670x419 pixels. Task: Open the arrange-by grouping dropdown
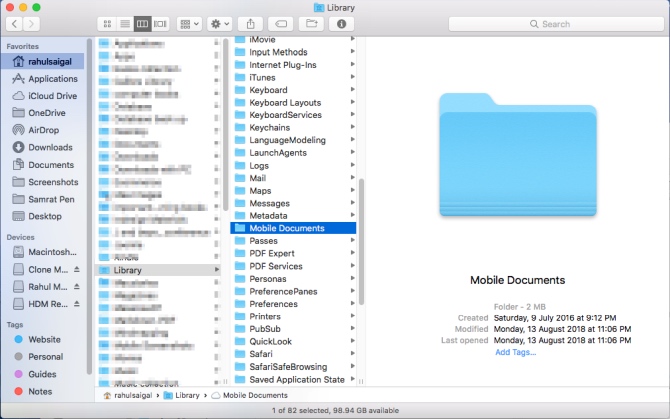pyautogui.click(x=188, y=23)
